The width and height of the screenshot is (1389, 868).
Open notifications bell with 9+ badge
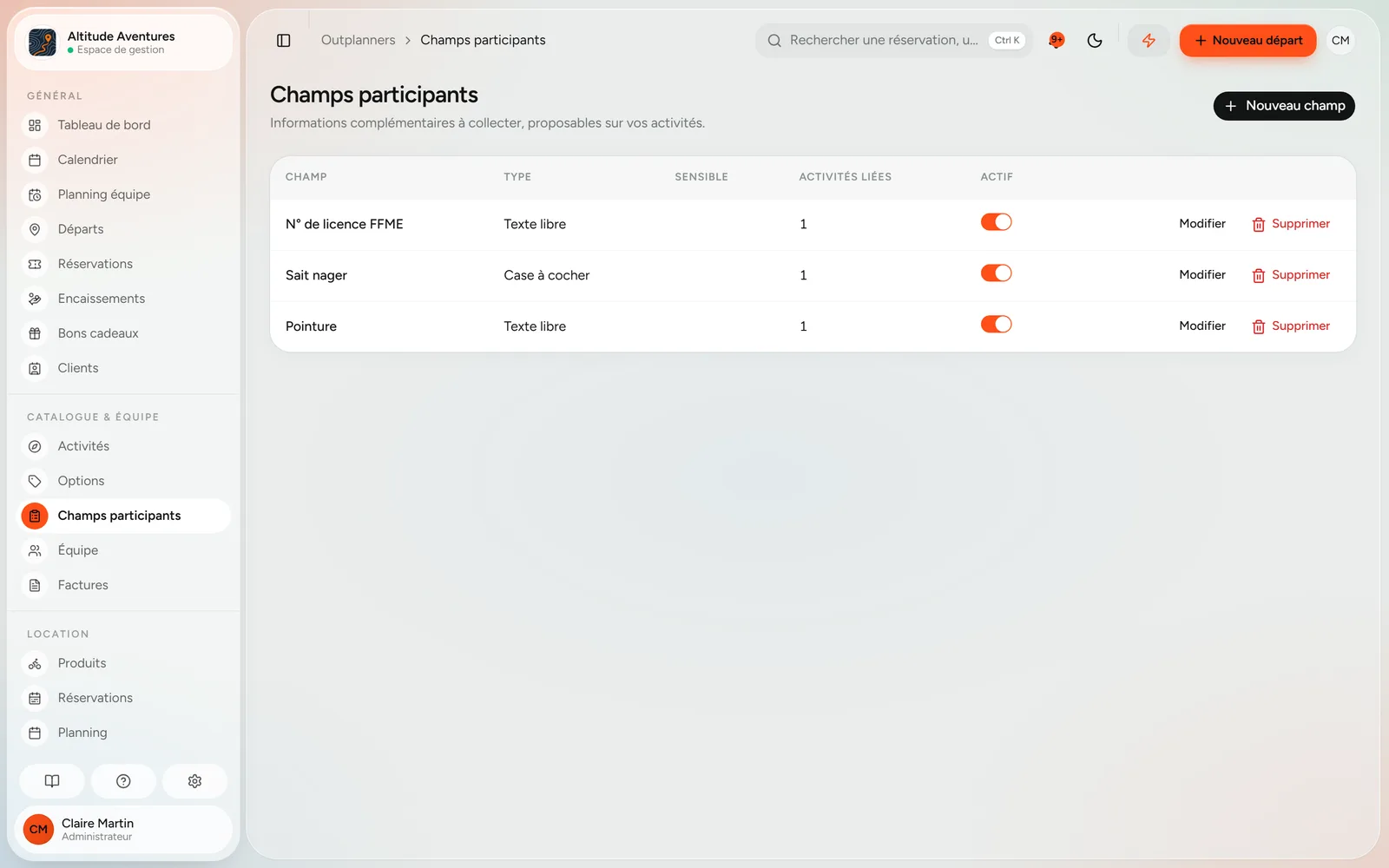pos(1057,41)
